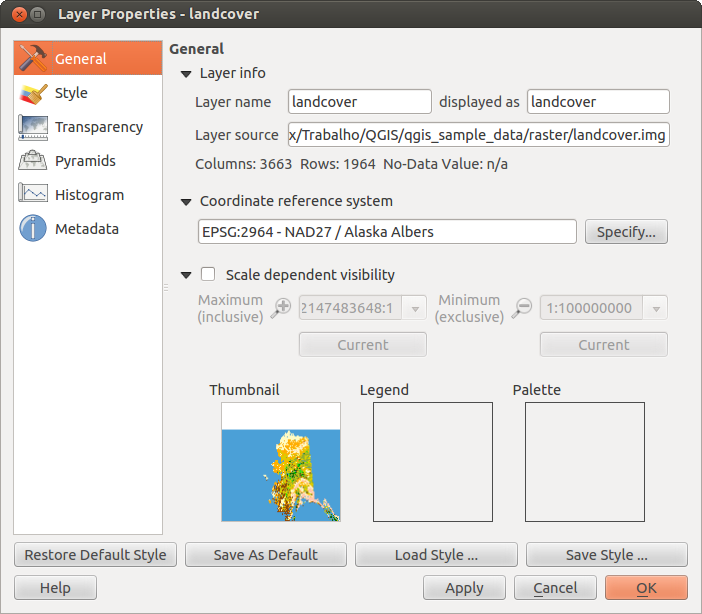This screenshot has width=702, height=614.
Task: Collapse the Coordinate reference system section
Action: click(186, 202)
